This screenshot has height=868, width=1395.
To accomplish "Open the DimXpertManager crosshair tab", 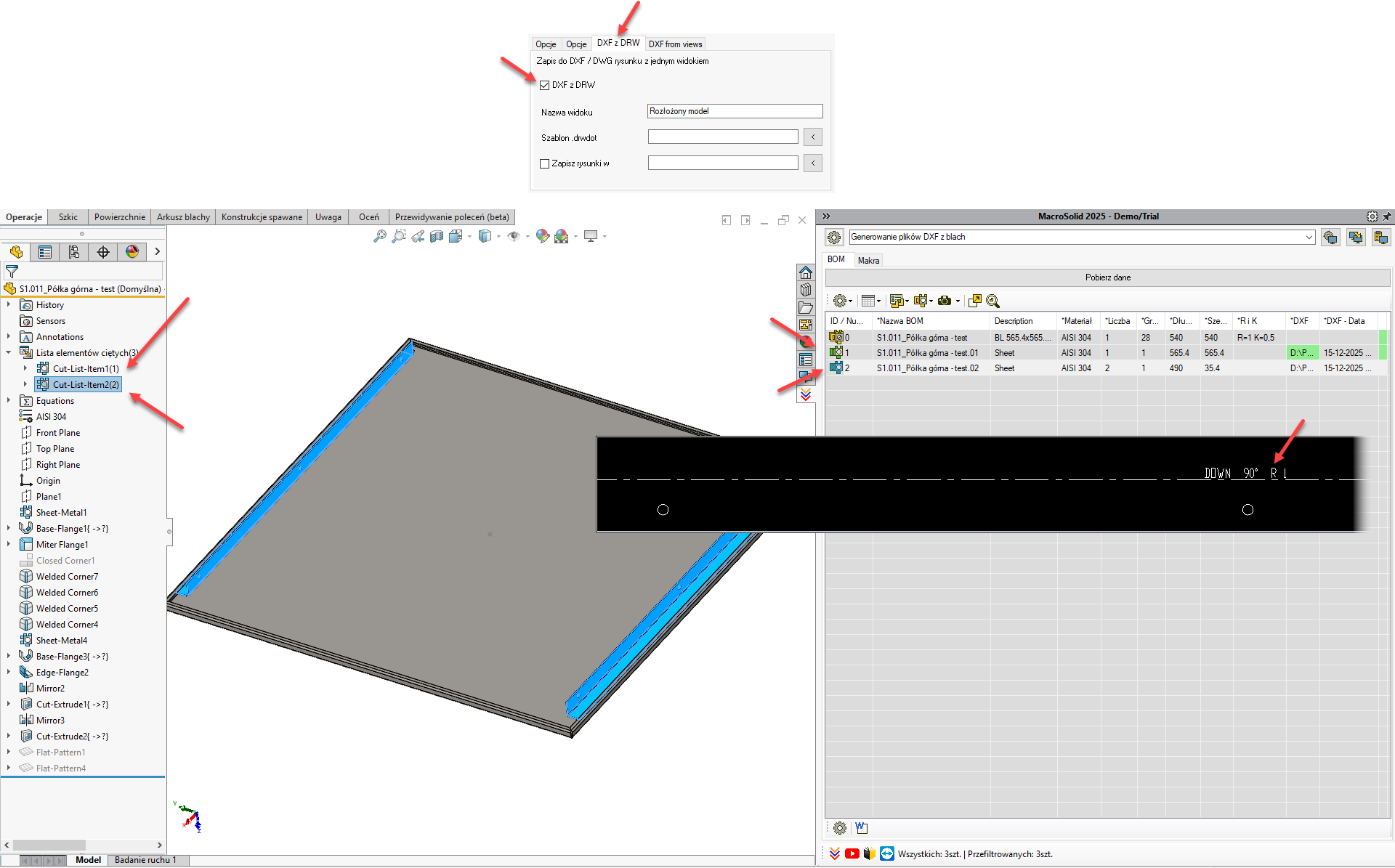I will [103, 252].
